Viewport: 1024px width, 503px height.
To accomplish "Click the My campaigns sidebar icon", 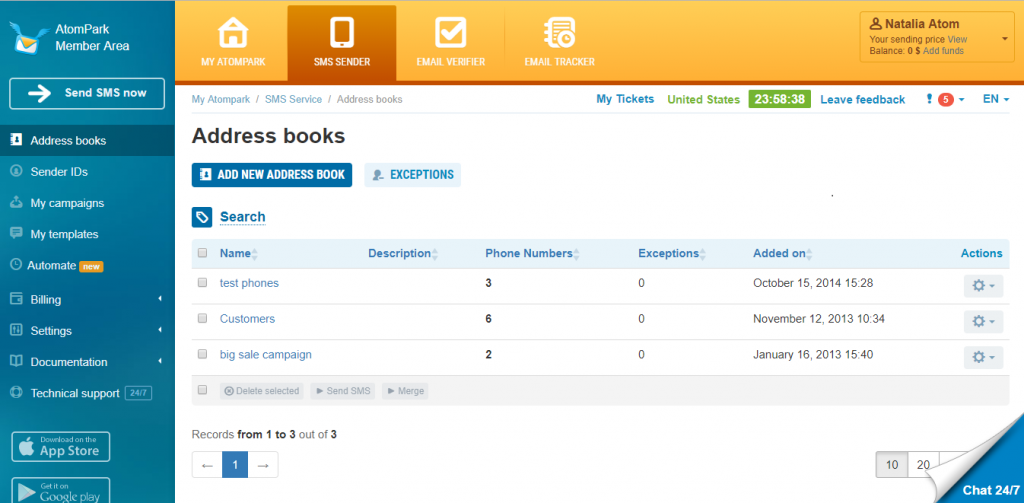I will (16, 203).
